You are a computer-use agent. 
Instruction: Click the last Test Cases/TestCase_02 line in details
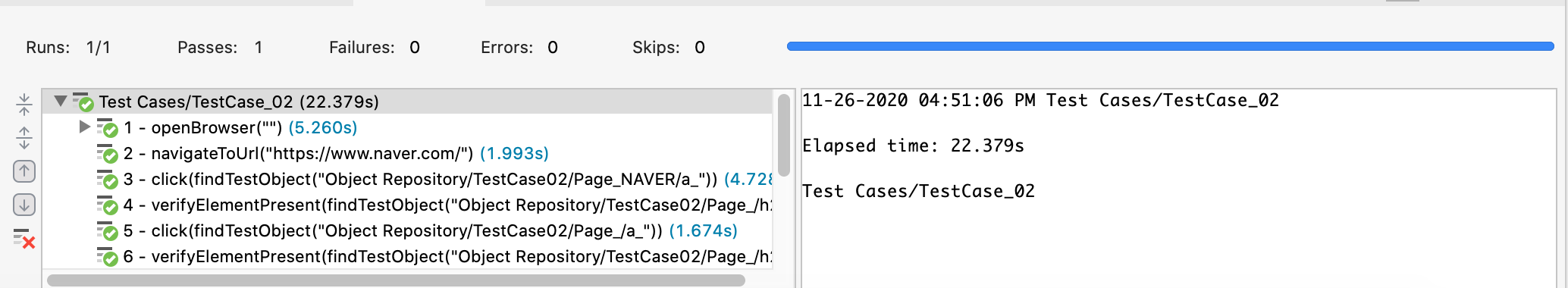(x=919, y=191)
